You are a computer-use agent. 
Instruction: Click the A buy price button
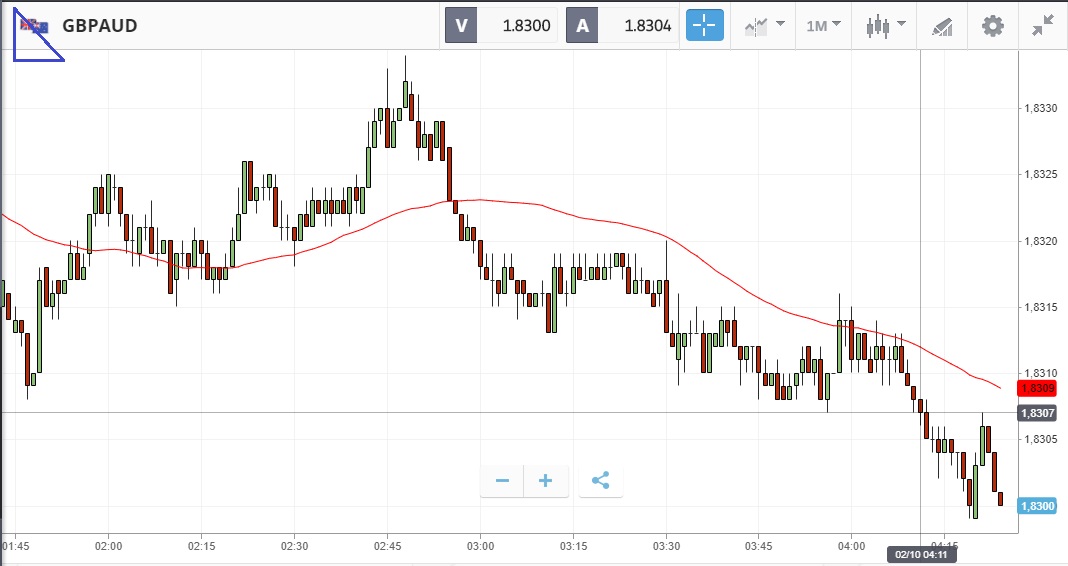coord(582,26)
